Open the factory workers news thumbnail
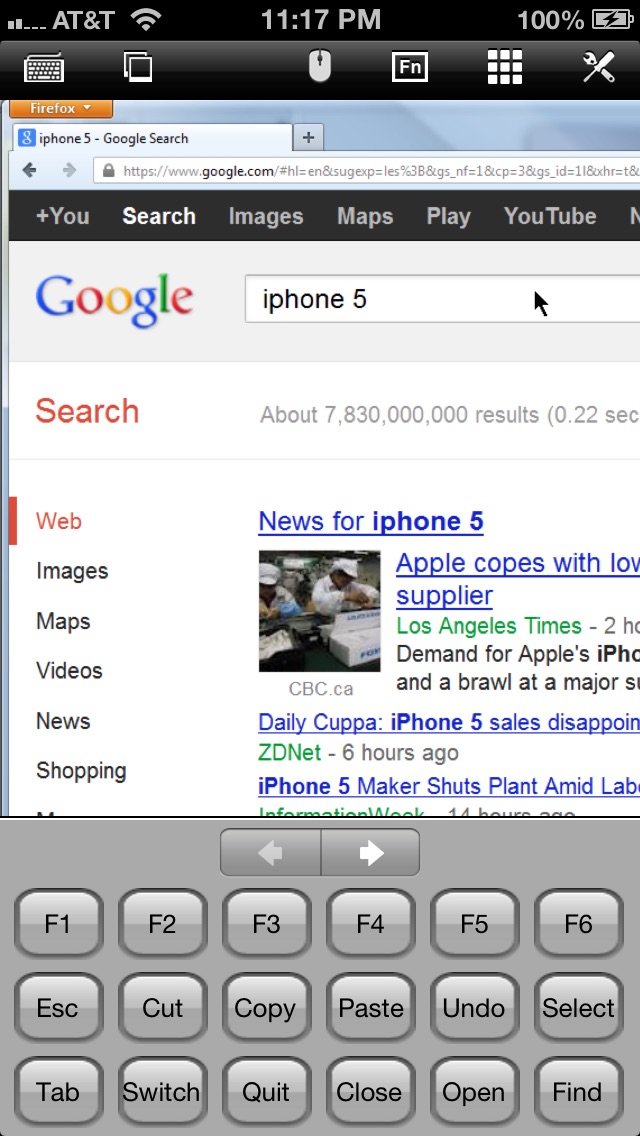 (x=320, y=611)
